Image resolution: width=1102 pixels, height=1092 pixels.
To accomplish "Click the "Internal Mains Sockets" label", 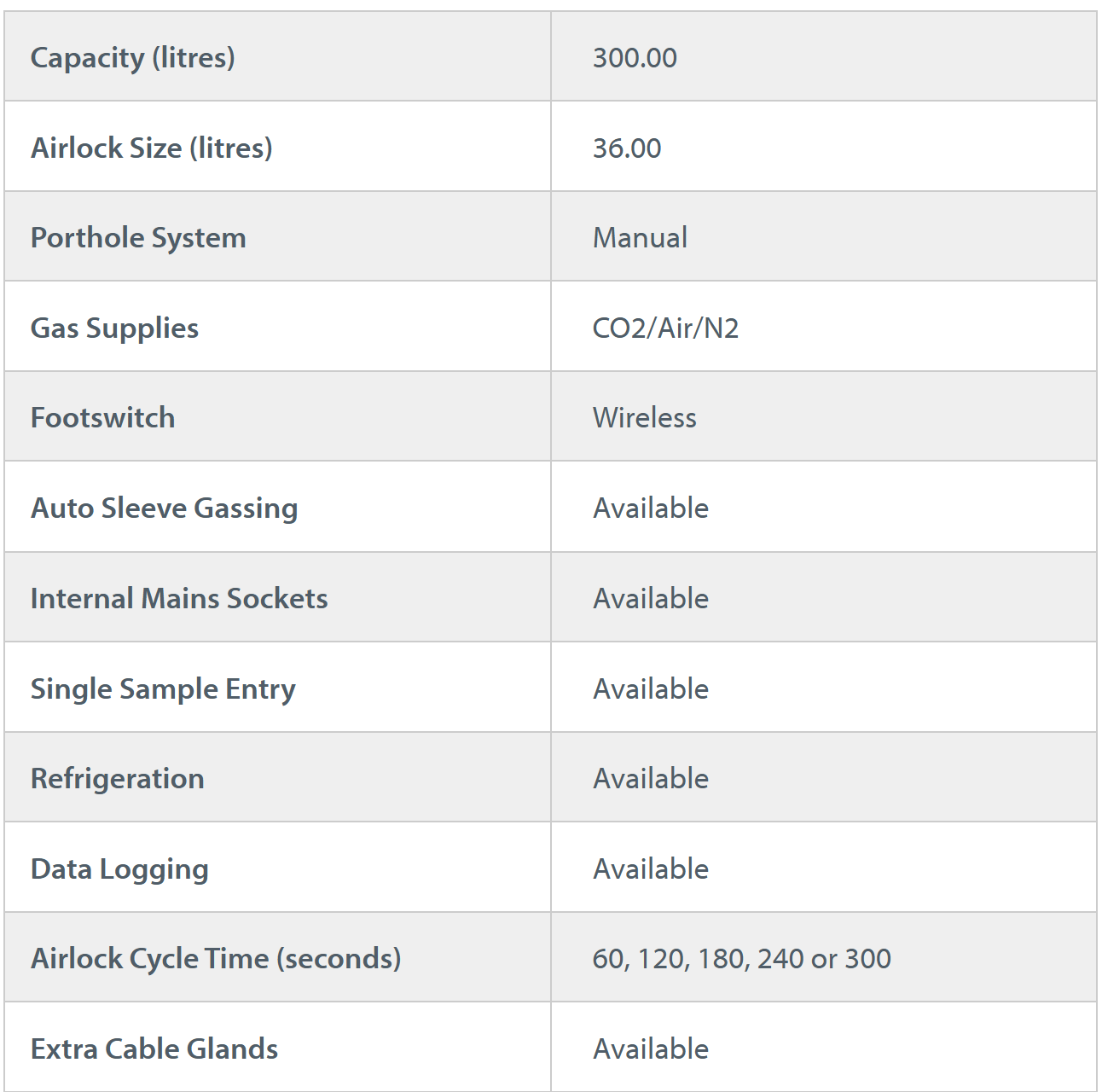I will pyautogui.click(x=179, y=599).
